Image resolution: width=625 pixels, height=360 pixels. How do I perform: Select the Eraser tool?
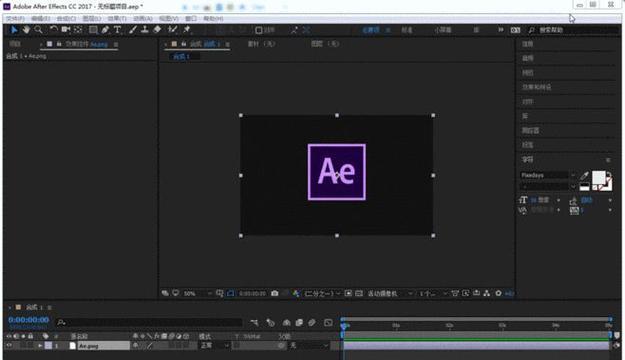pos(157,30)
